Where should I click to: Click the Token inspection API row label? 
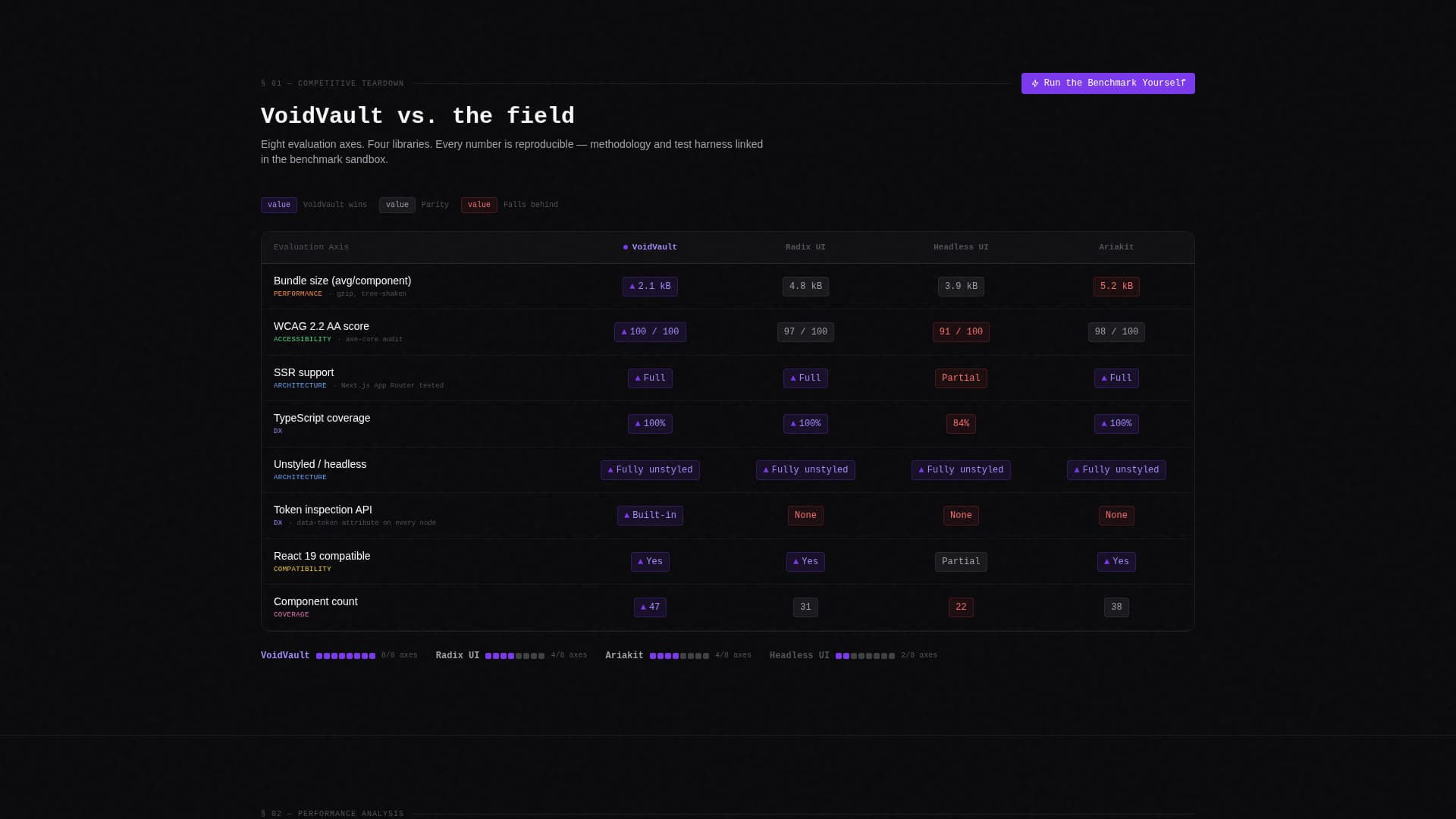click(322, 510)
